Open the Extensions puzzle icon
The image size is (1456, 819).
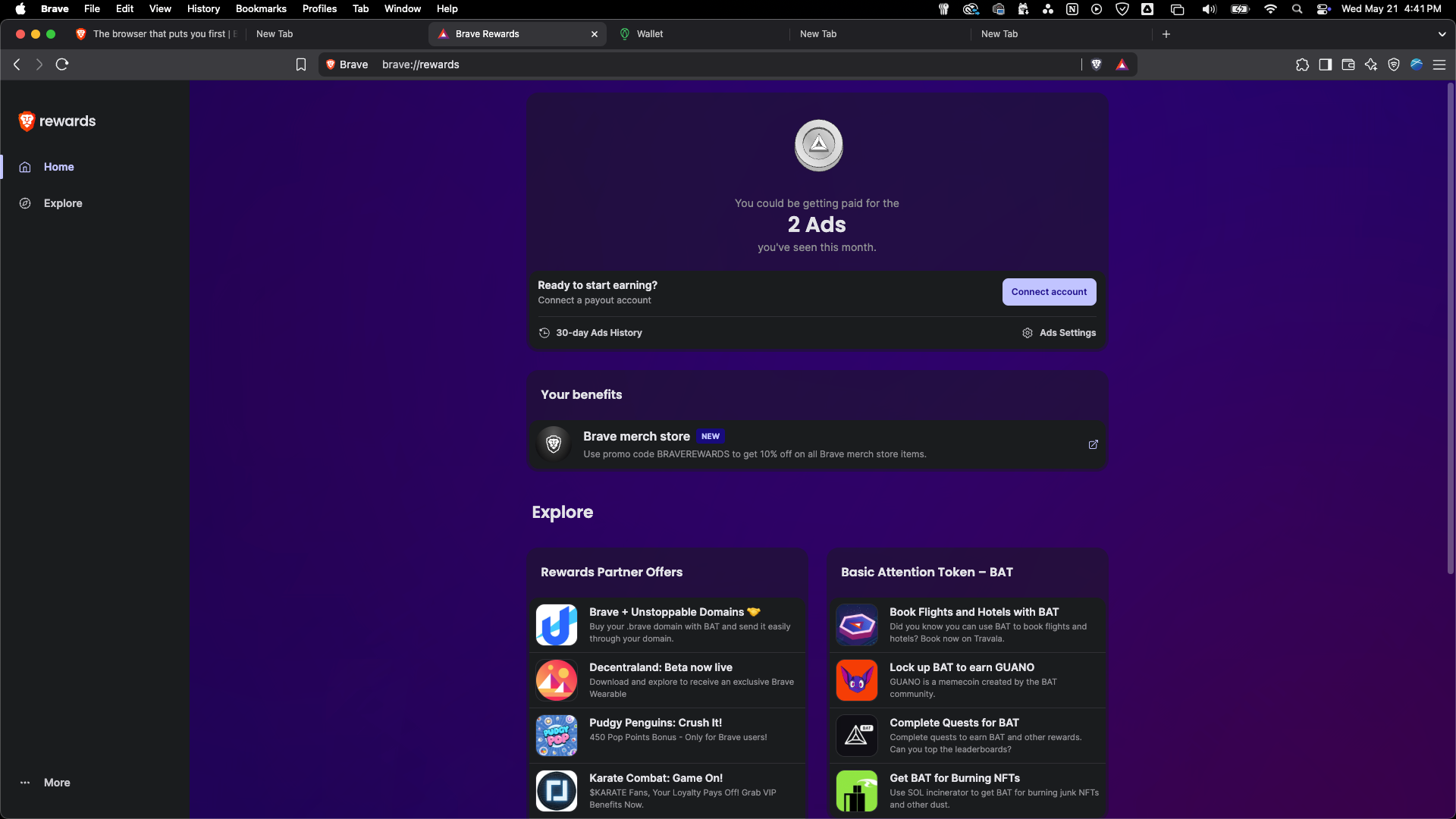tap(1304, 64)
